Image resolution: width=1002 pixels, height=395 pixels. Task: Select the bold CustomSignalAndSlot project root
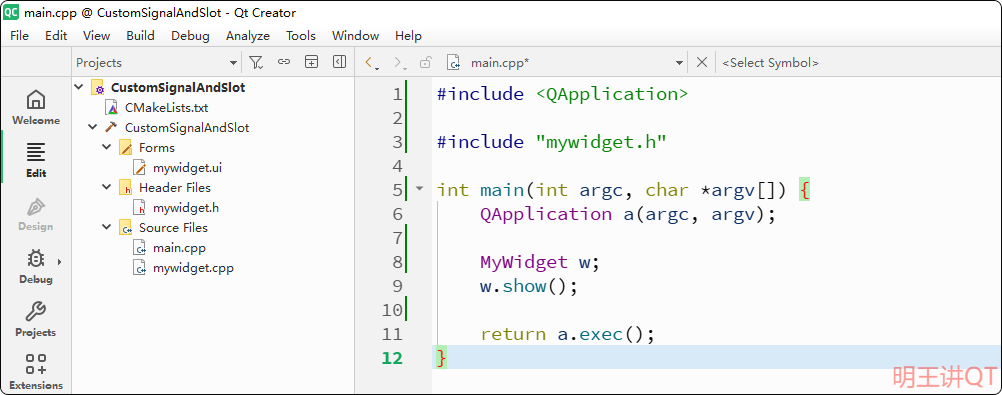coord(178,88)
